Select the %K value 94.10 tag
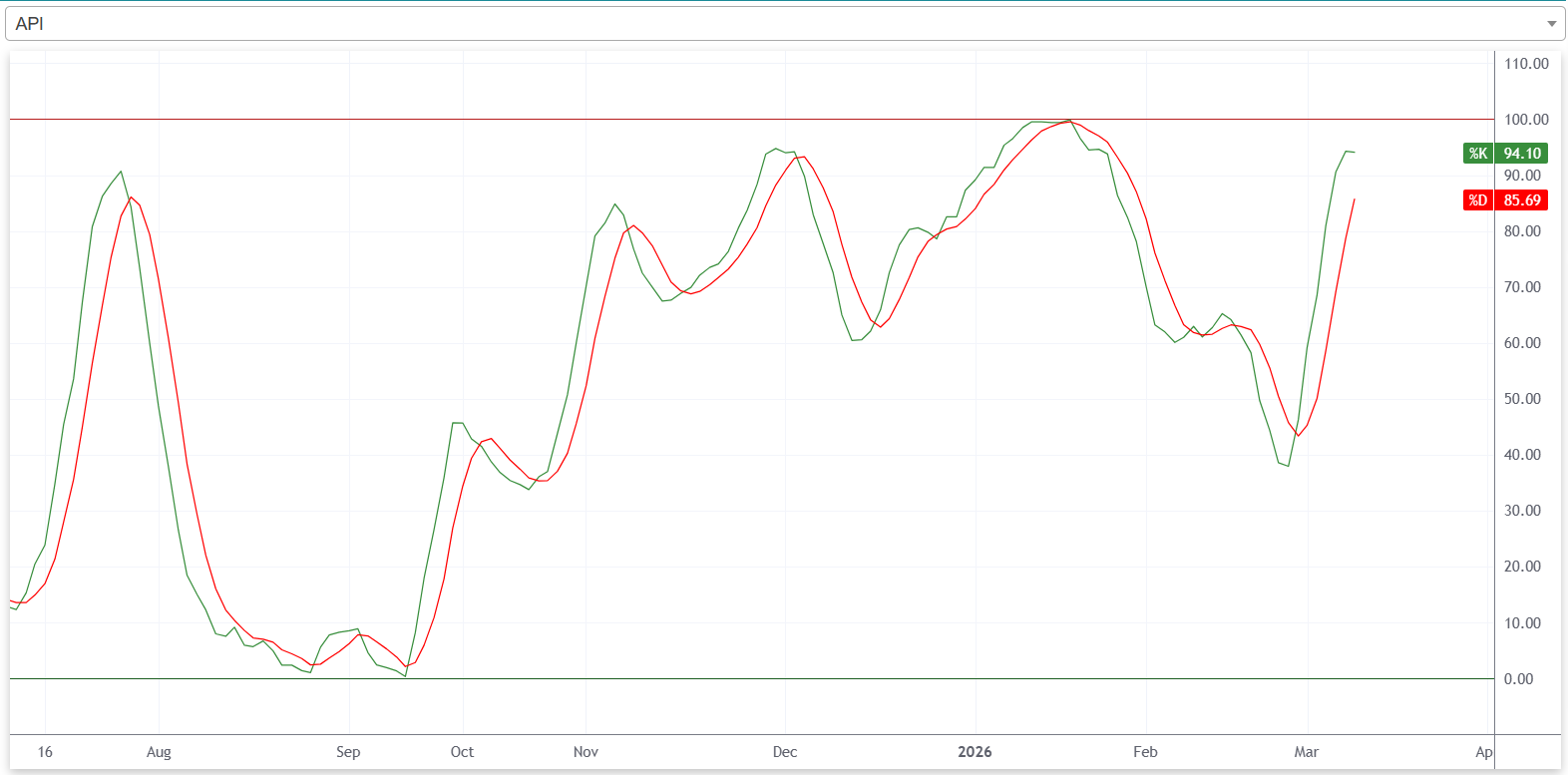The image size is (1568, 775). click(1522, 154)
